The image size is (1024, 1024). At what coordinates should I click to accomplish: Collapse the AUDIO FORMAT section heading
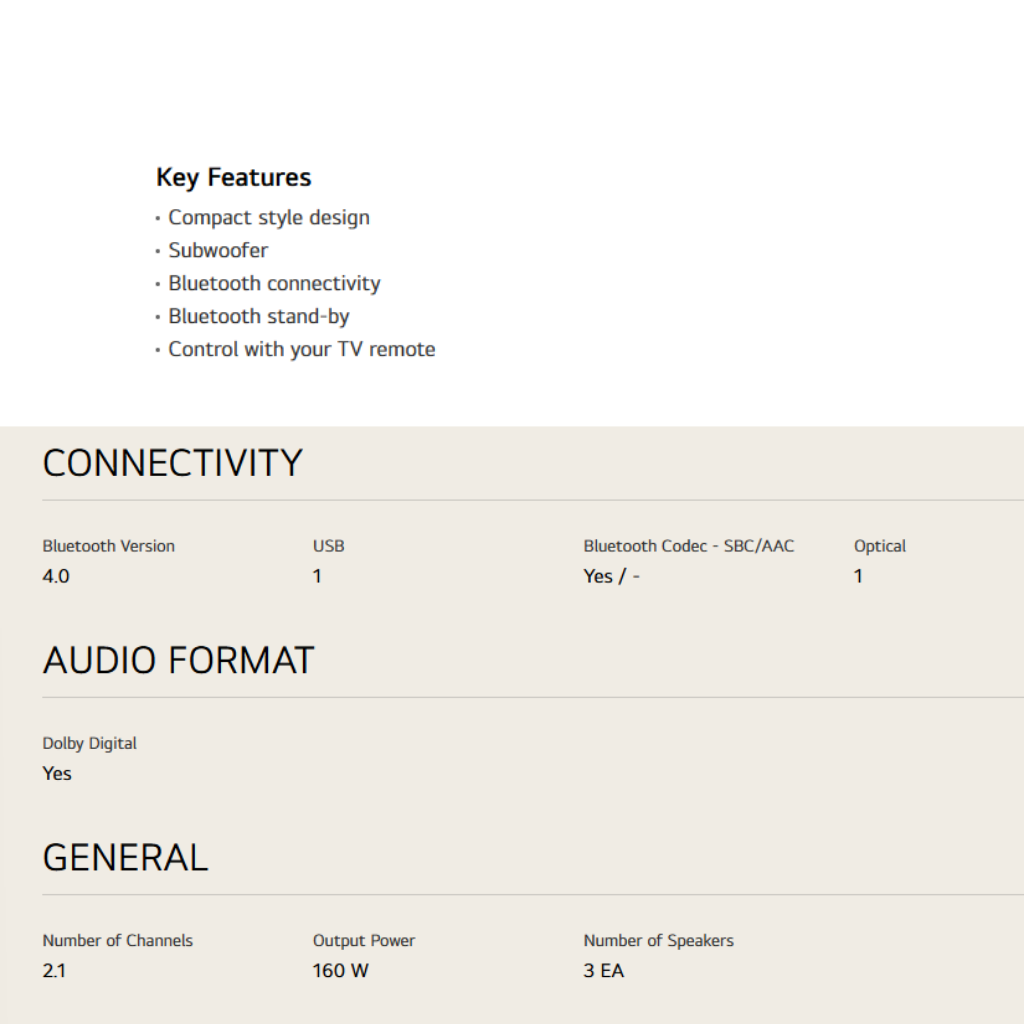coord(178,661)
